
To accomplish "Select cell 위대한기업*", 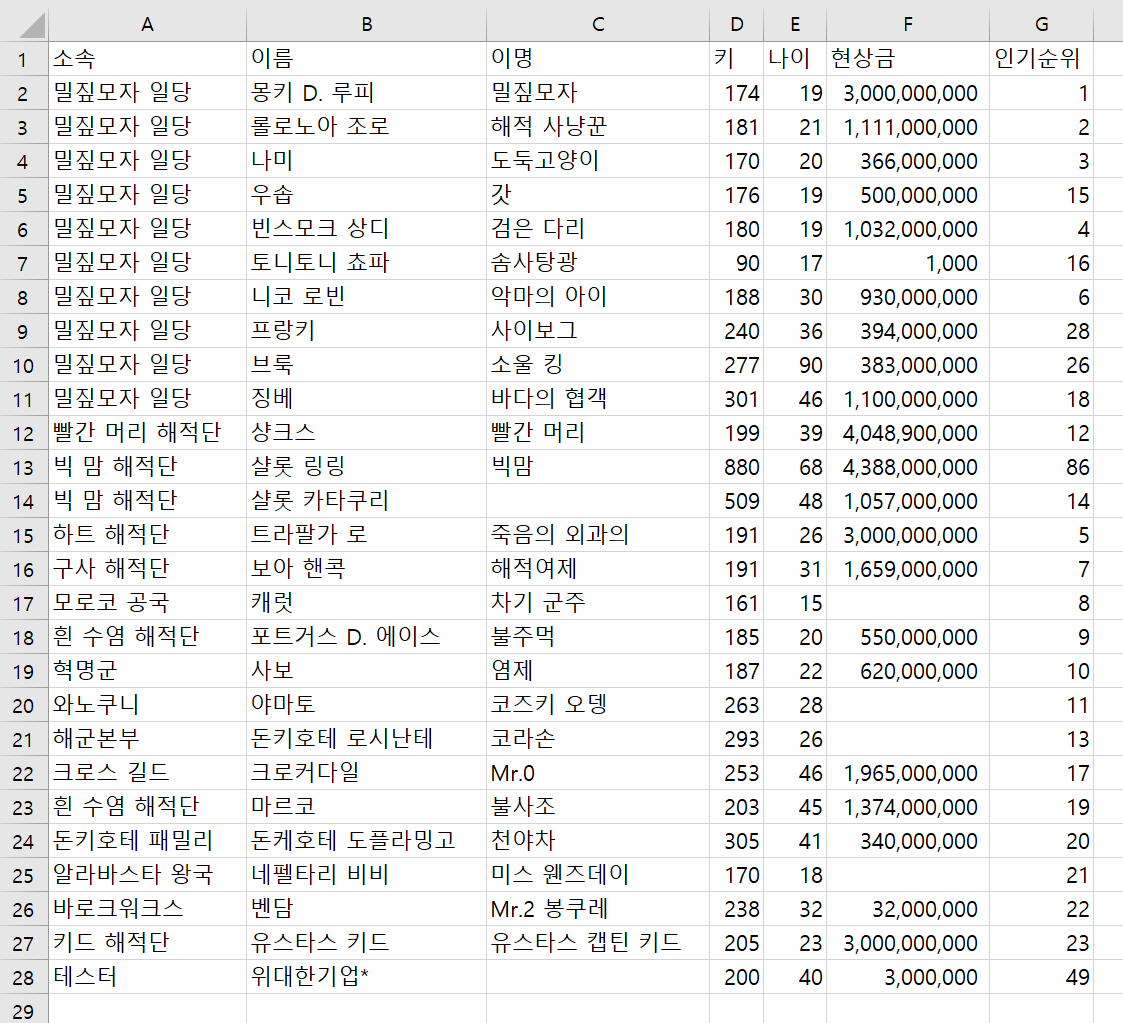I will [x=367, y=977].
